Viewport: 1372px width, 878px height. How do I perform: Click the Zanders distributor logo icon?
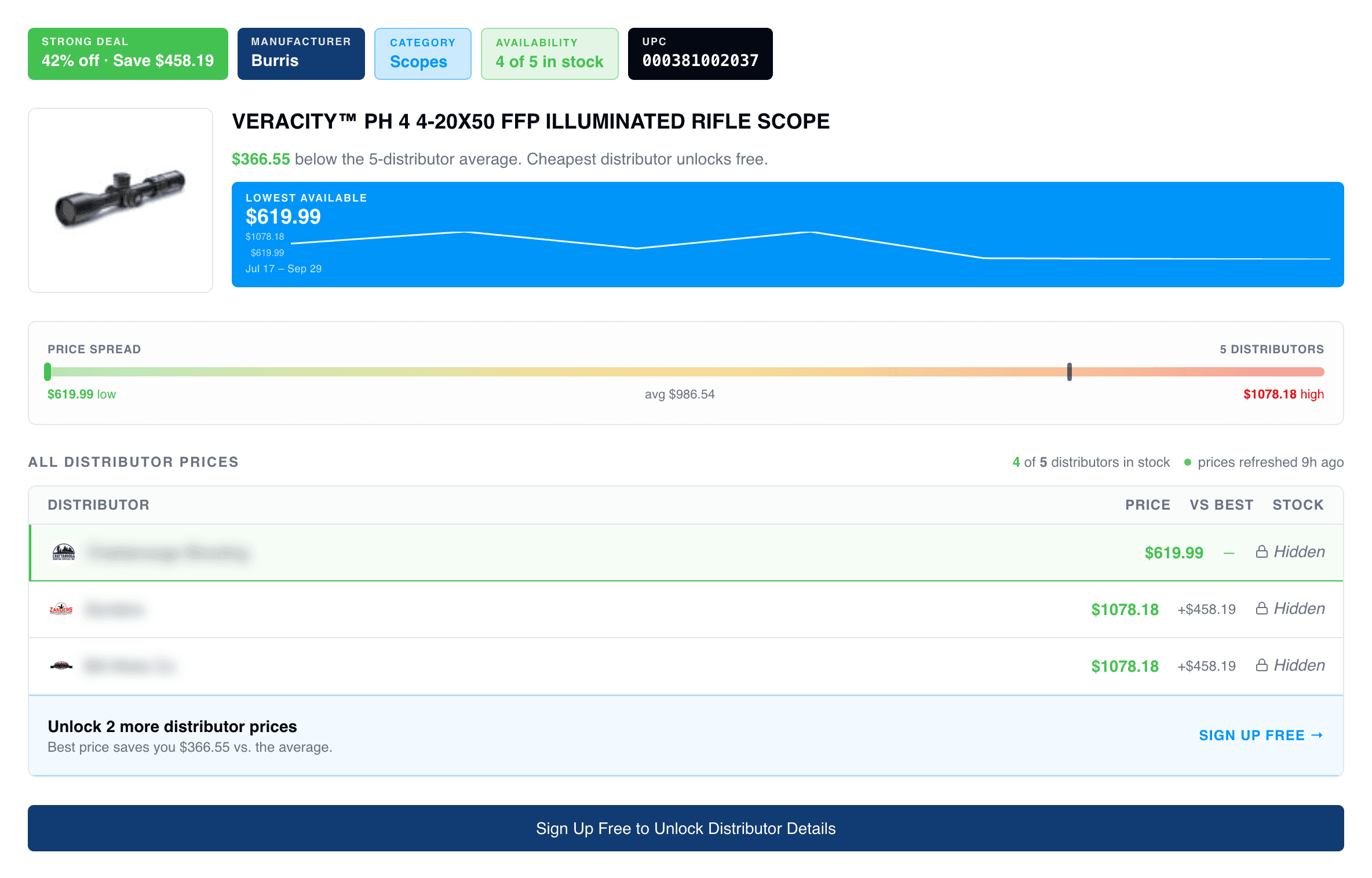point(61,609)
